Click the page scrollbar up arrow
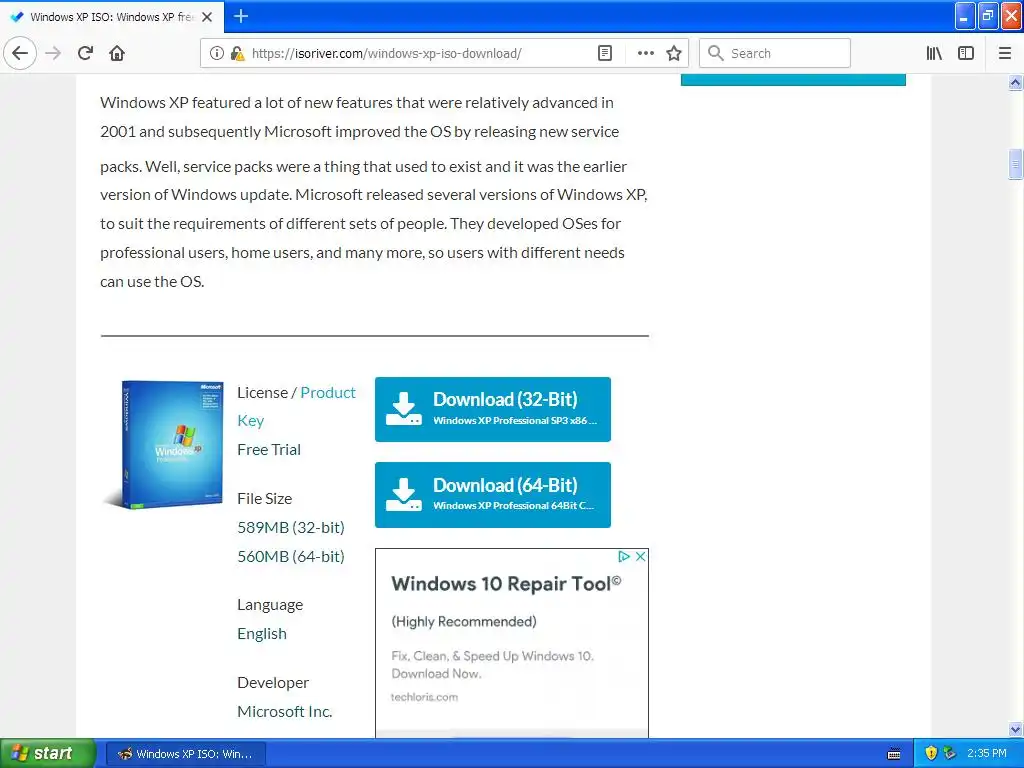Viewport: 1024px width, 768px height. [x=1016, y=82]
